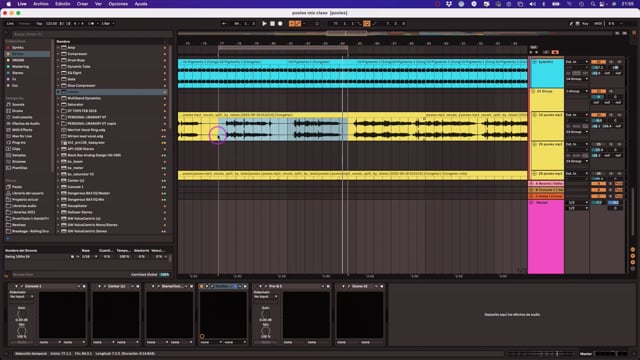Open Librería del usuario place

tap(27, 193)
